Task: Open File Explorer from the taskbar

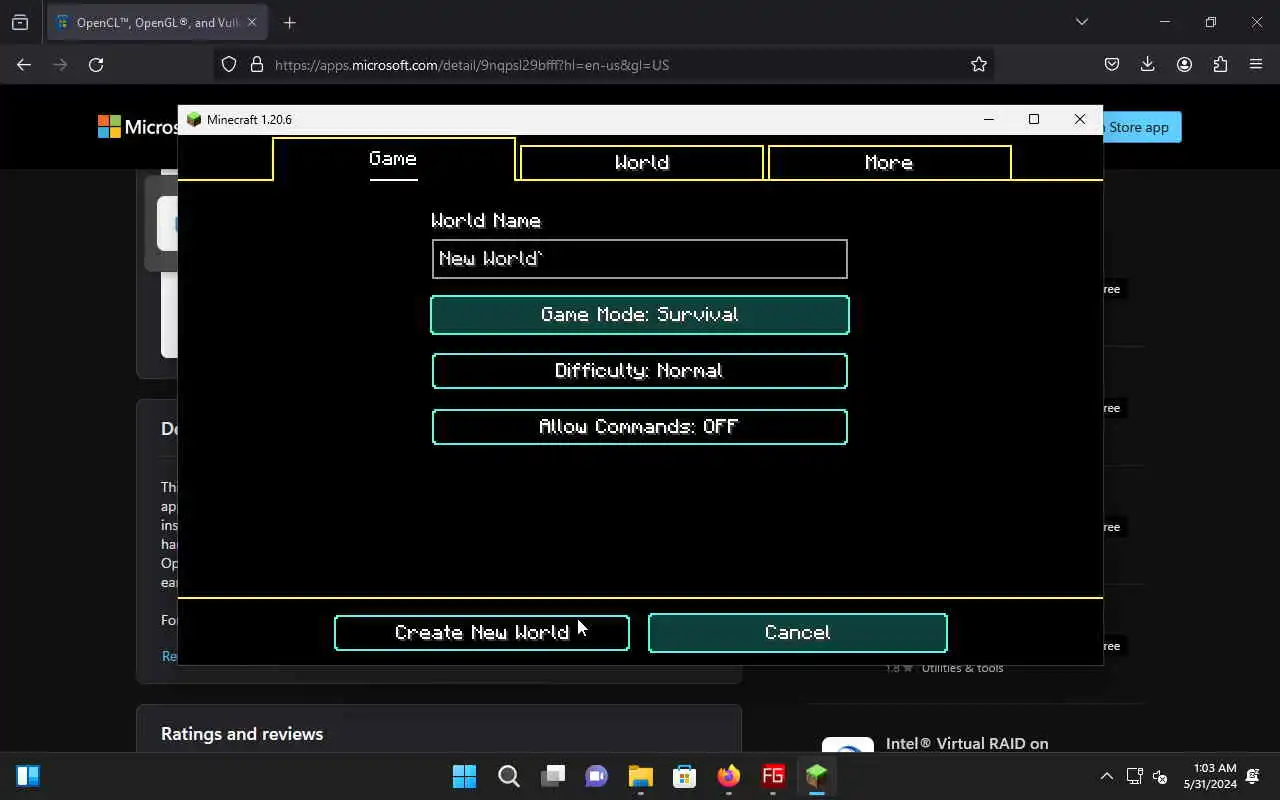Action: click(641, 776)
